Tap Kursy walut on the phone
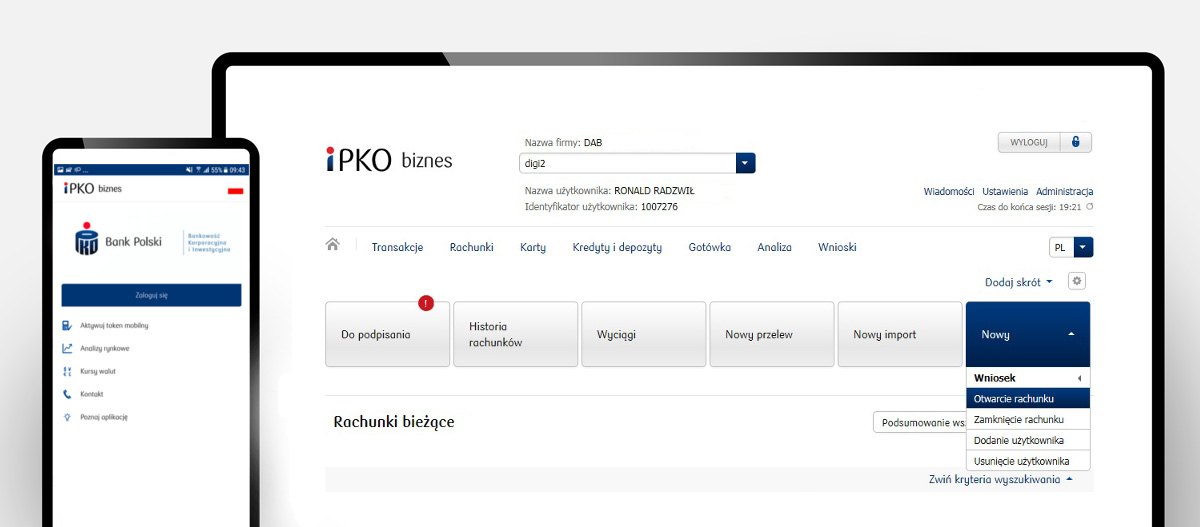Image resolution: width=1200 pixels, height=527 pixels. 98,371
